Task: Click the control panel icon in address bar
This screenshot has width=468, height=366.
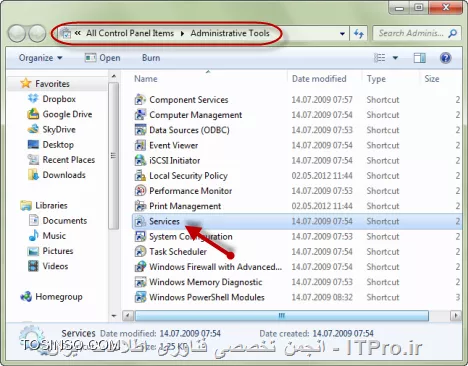Action: pyautogui.click(x=66, y=33)
